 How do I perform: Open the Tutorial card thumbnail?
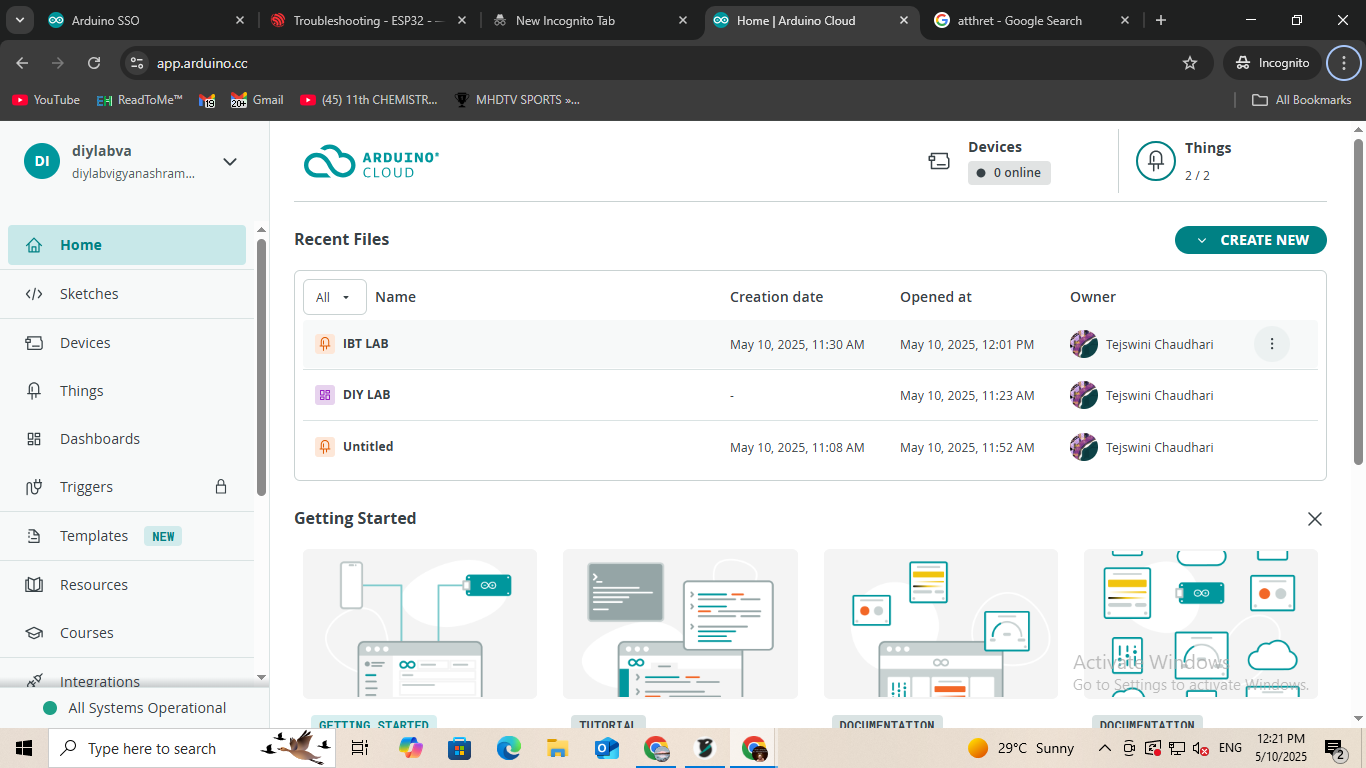tap(680, 624)
